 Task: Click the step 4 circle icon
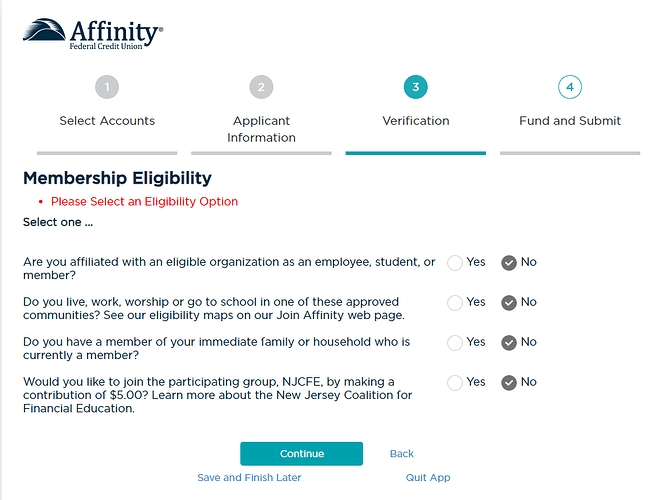[x=569, y=87]
